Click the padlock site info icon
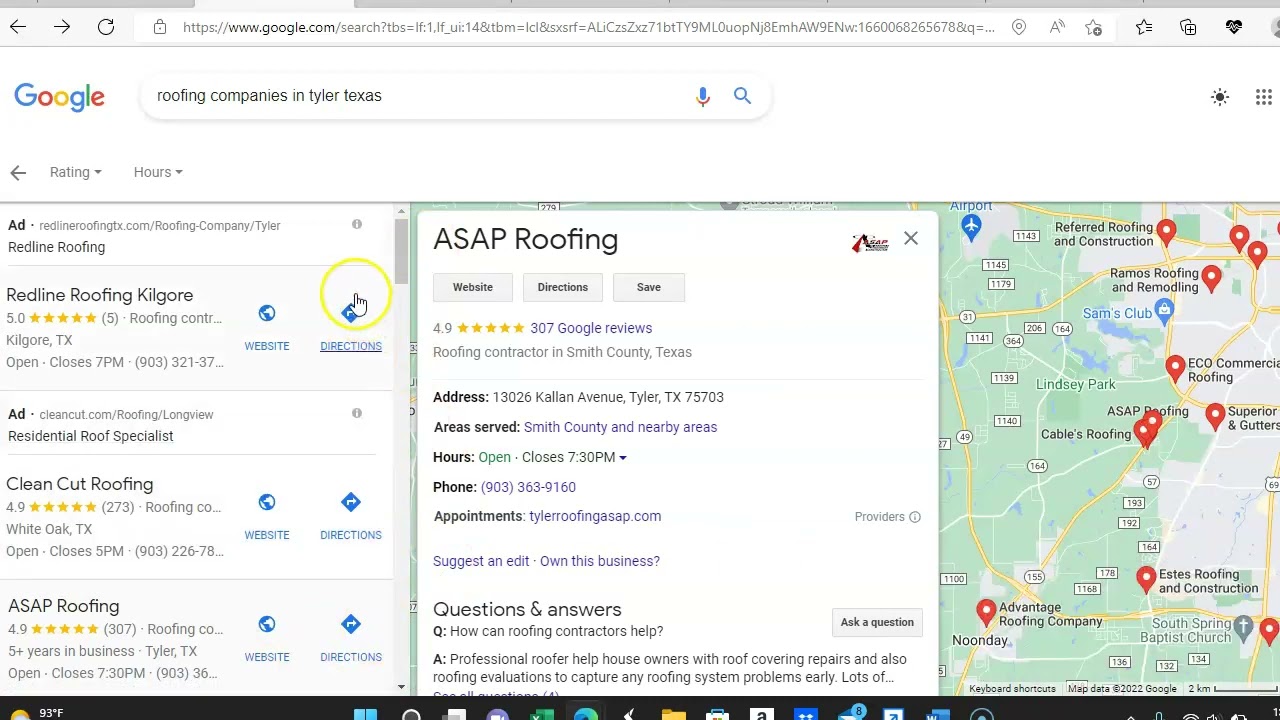Viewport: 1280px width, 720px height. click(160, 27)
